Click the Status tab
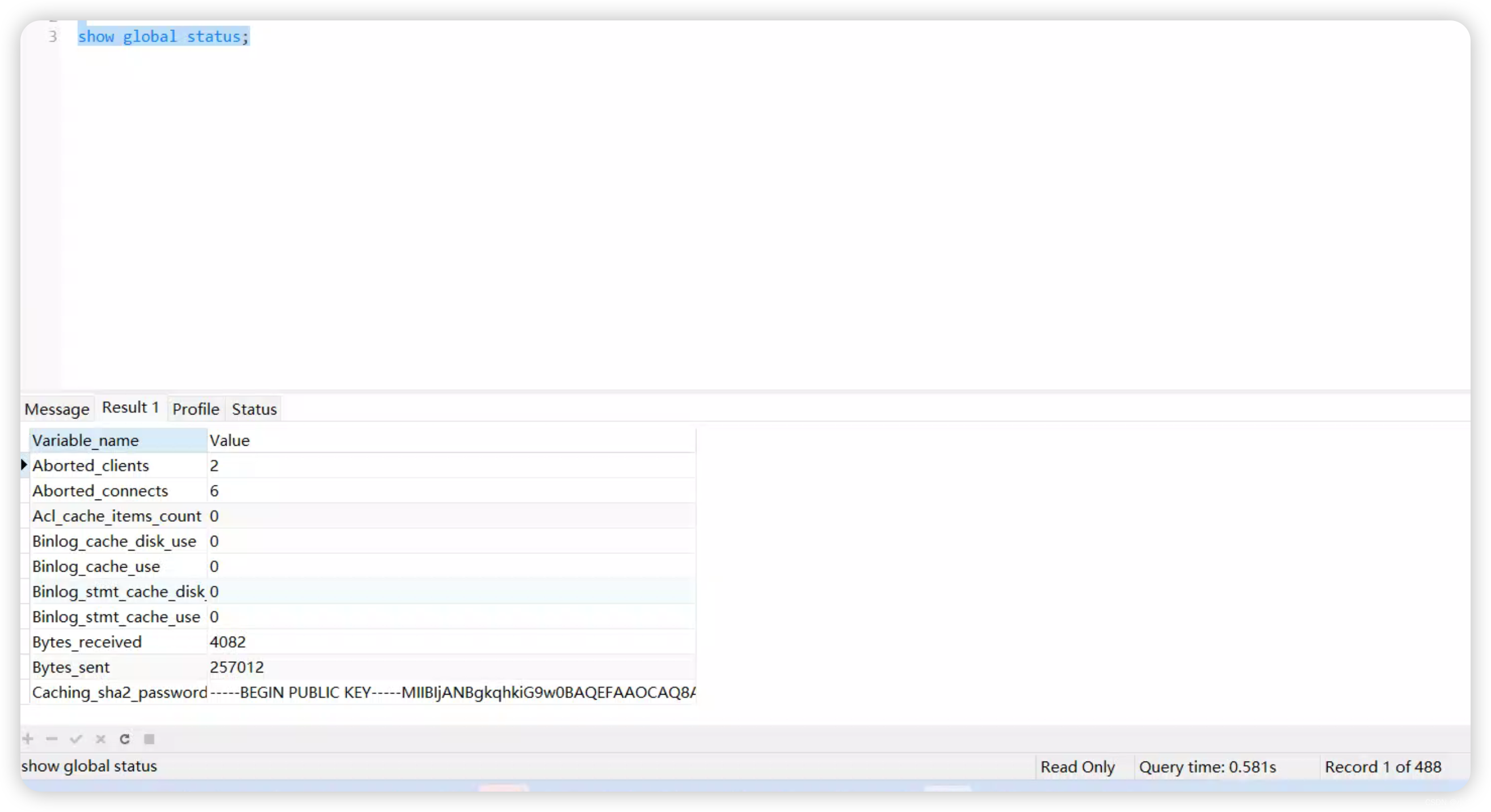Screen dimensions: 1491x812 [254, 408]
